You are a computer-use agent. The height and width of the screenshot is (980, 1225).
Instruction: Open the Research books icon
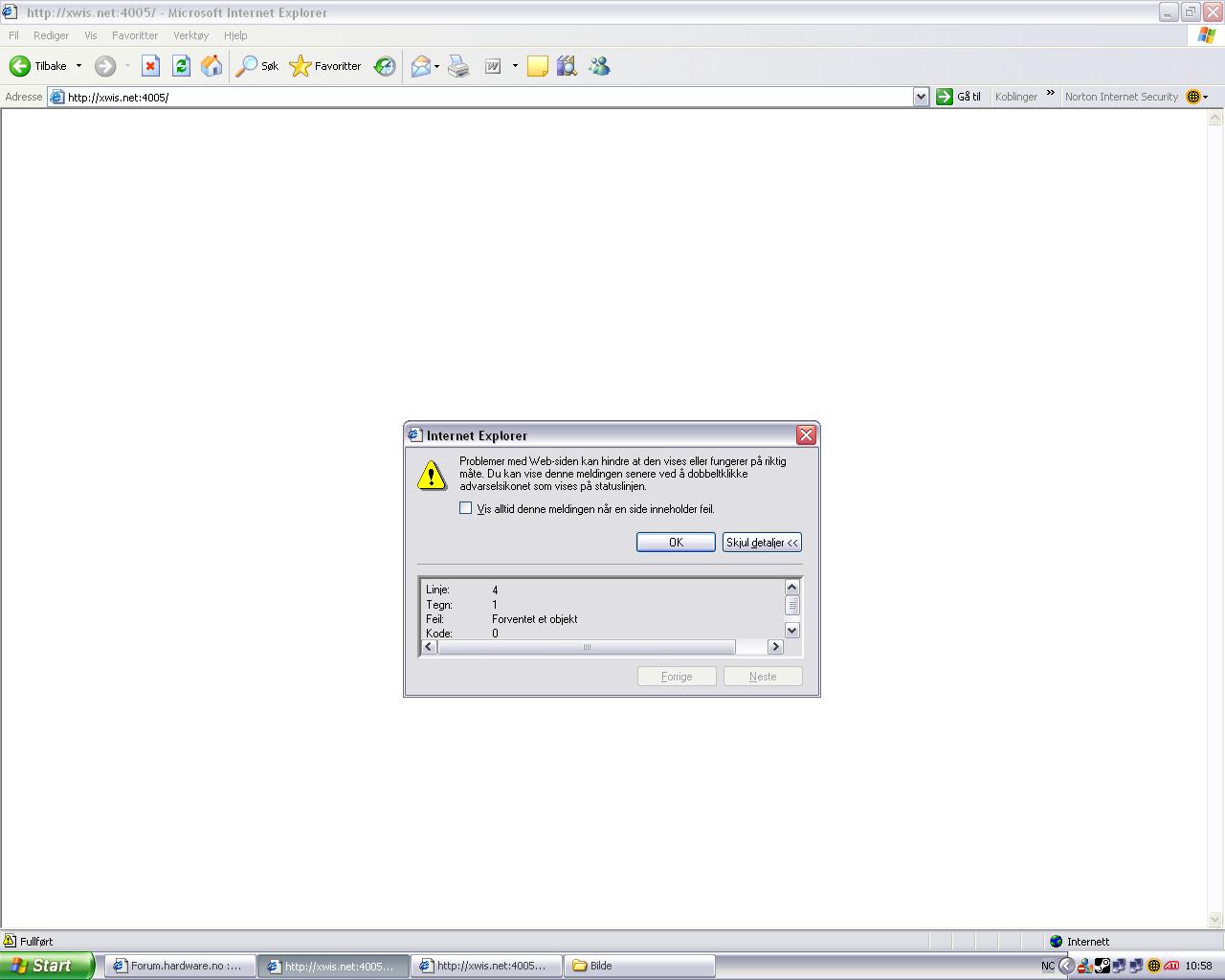(568, 66)
